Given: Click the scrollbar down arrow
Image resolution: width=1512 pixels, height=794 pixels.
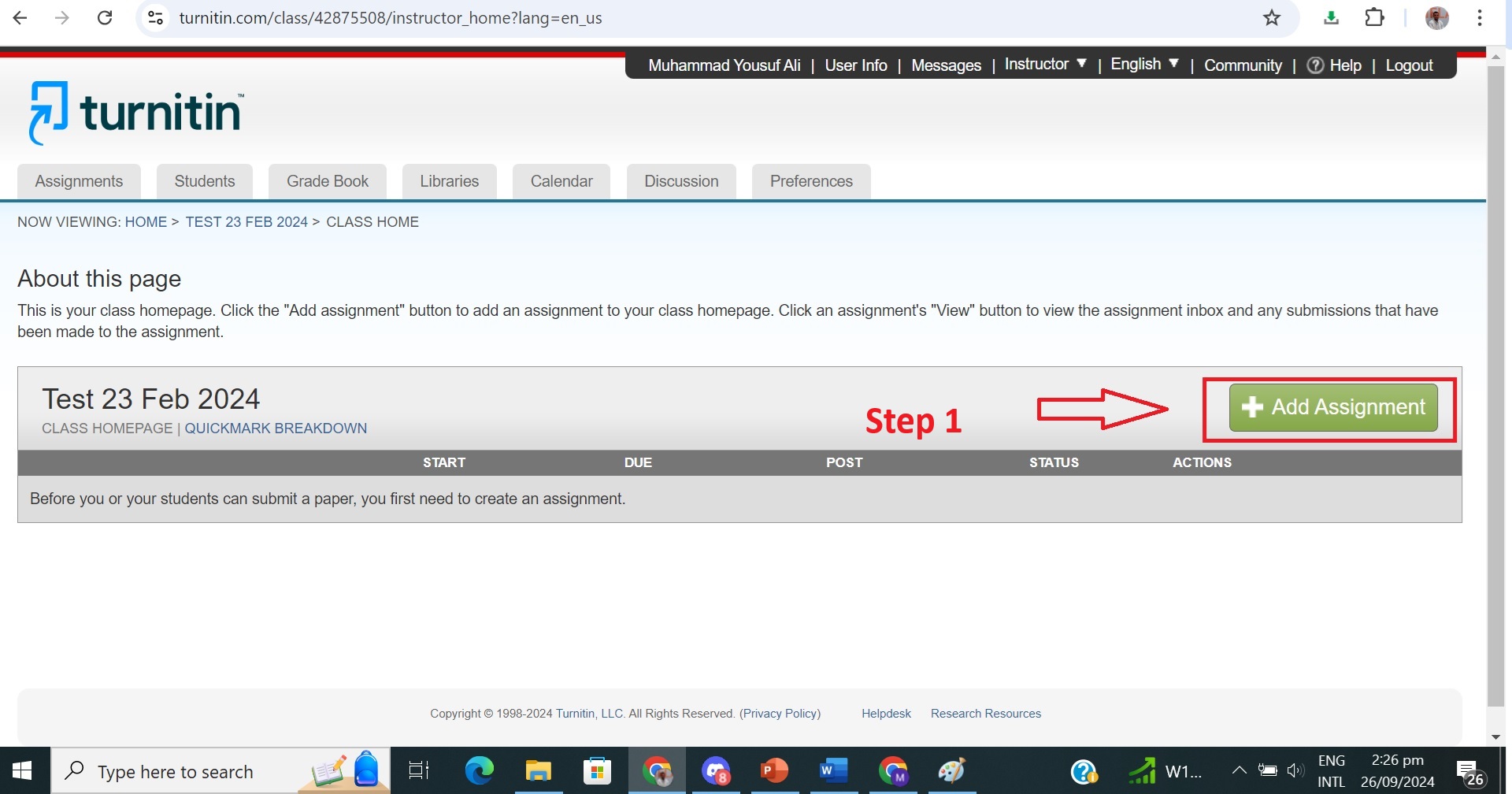Looking at the screenshot, I should [1495, 737].
